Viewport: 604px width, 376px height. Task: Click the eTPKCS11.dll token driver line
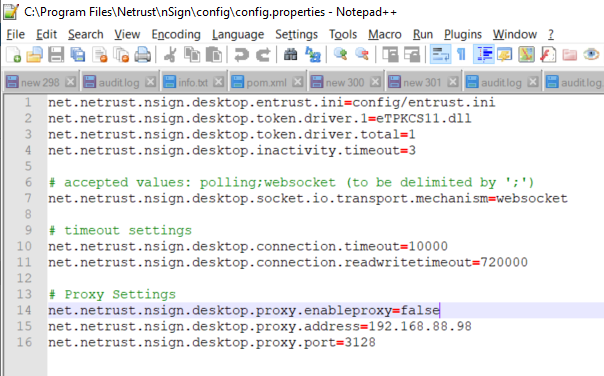click(x=259, y=118)
